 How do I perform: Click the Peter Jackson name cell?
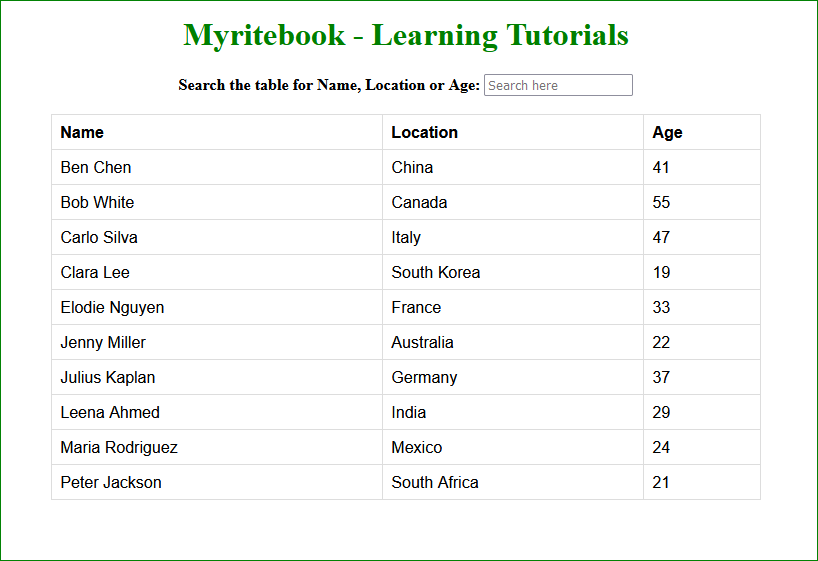tap(111, 482)
